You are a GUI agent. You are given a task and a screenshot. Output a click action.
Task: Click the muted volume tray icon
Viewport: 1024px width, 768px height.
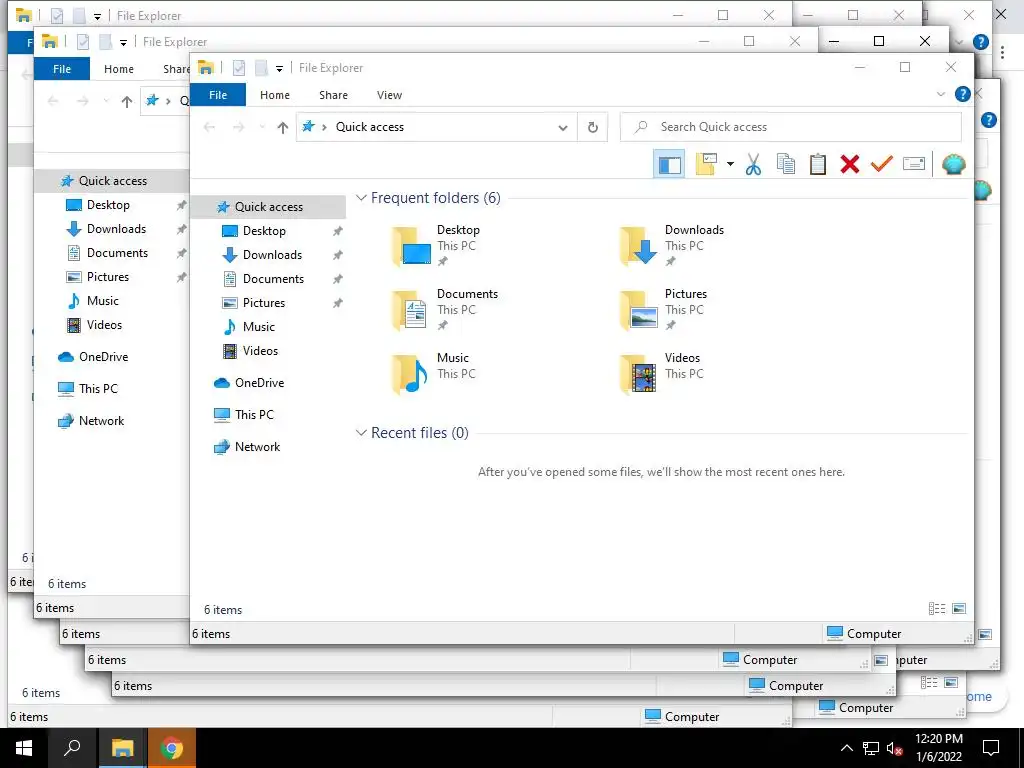[x=895, y=748]
